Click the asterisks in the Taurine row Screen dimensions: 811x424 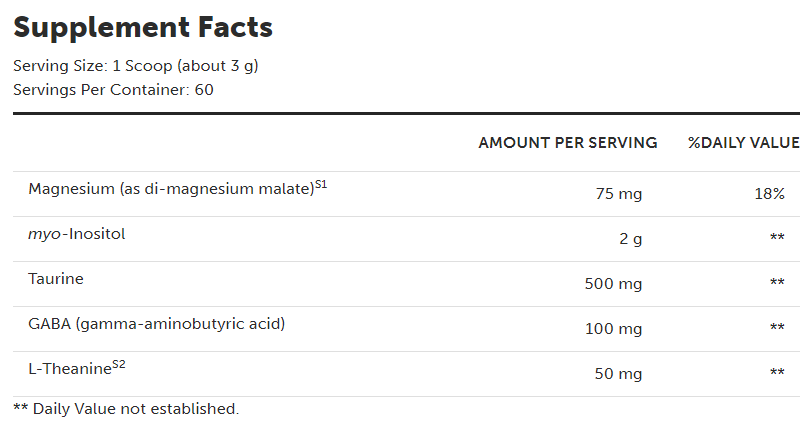(x=777, y=284)
